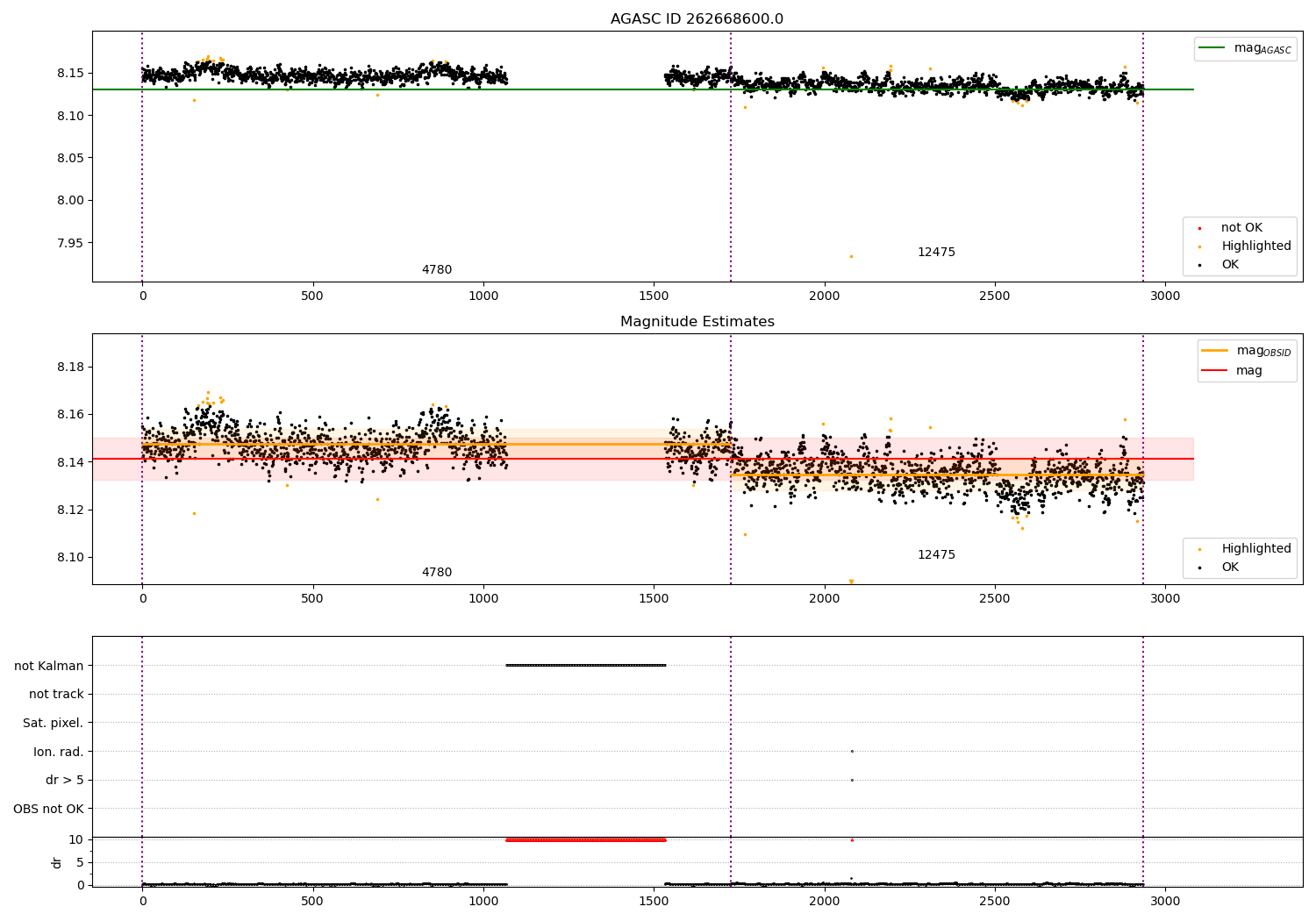Click the marker in the dr > 5 row
The image size is (1316, 921).
pyautogui.click(x=852, y=780)
